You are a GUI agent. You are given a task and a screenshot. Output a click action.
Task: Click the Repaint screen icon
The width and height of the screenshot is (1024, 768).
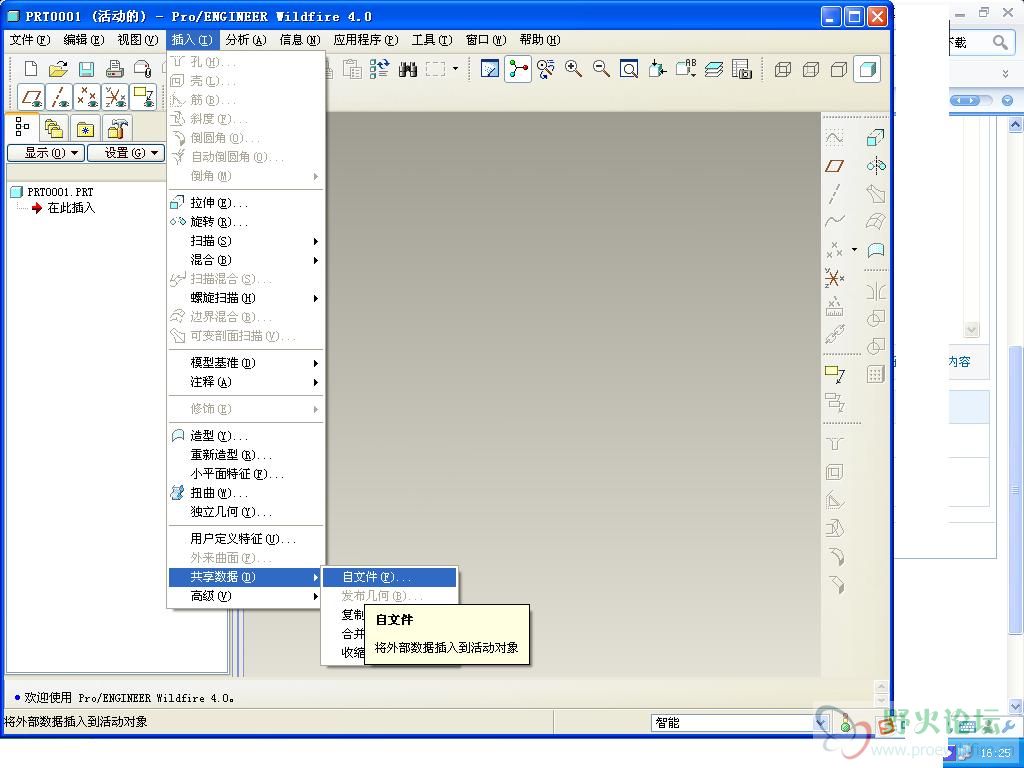[490, 69]
